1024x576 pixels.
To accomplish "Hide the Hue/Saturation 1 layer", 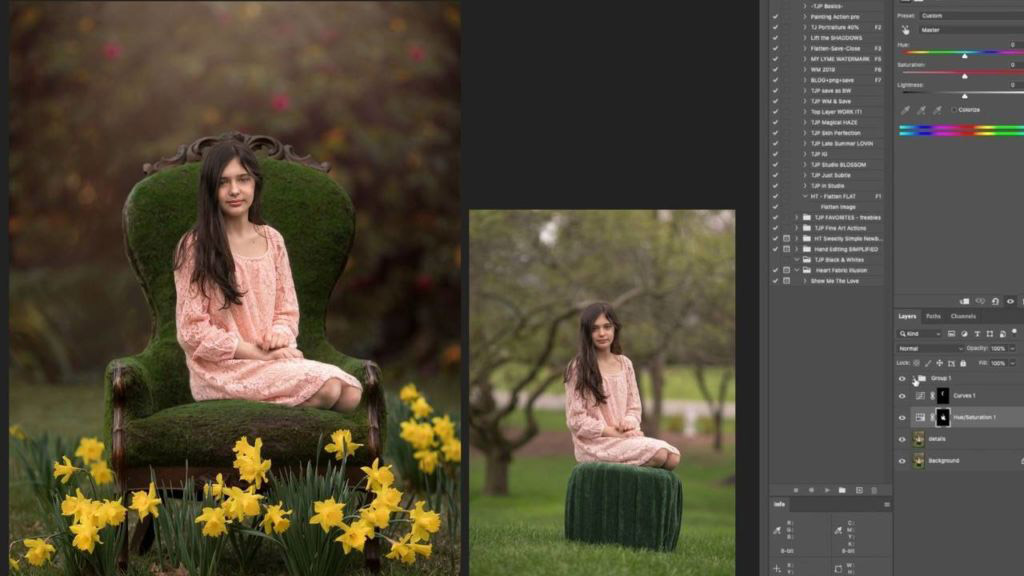I will click(902, 417).
